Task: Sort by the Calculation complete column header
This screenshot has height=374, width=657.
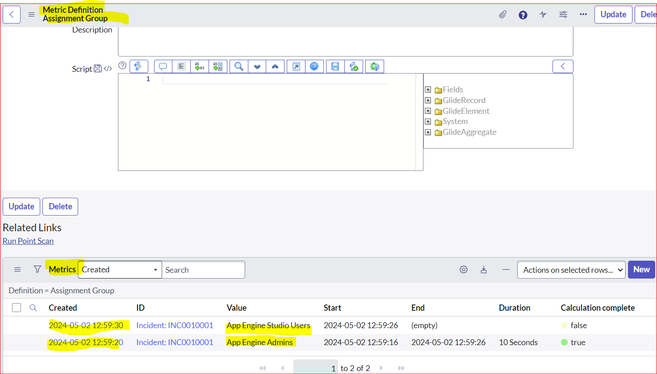Action: [x=598, y=308]
